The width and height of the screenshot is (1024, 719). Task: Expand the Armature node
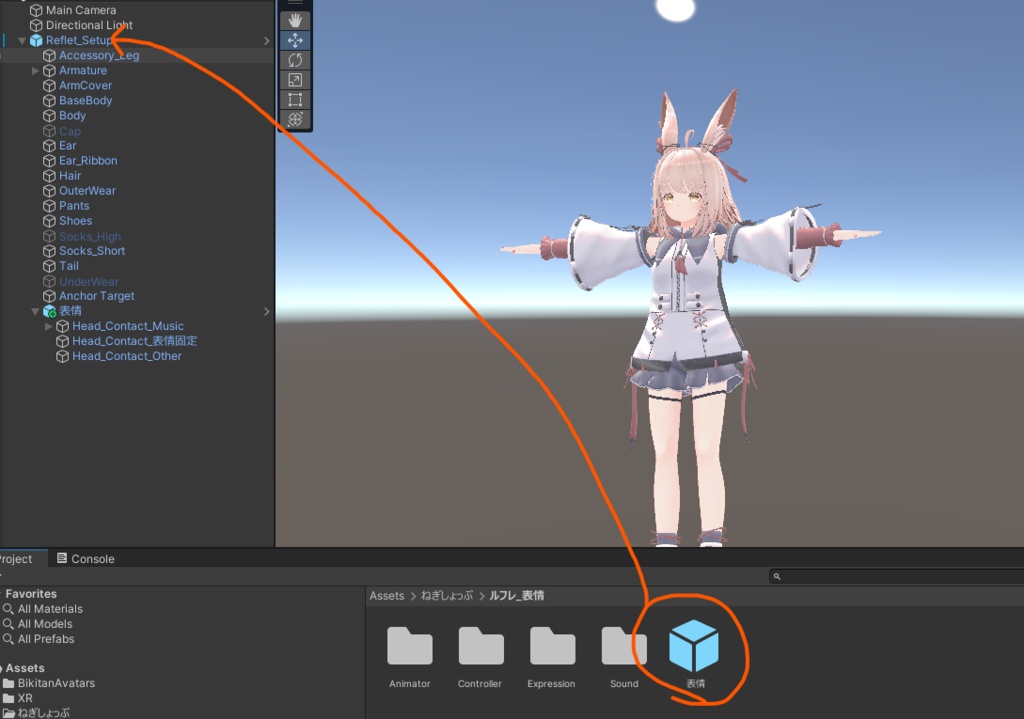pos(35,71)
